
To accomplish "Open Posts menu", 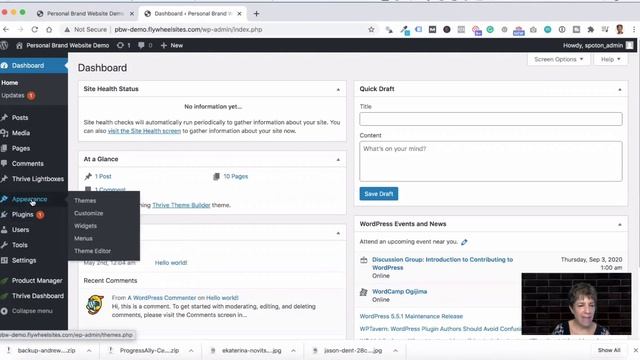I will tap(20, 118).
